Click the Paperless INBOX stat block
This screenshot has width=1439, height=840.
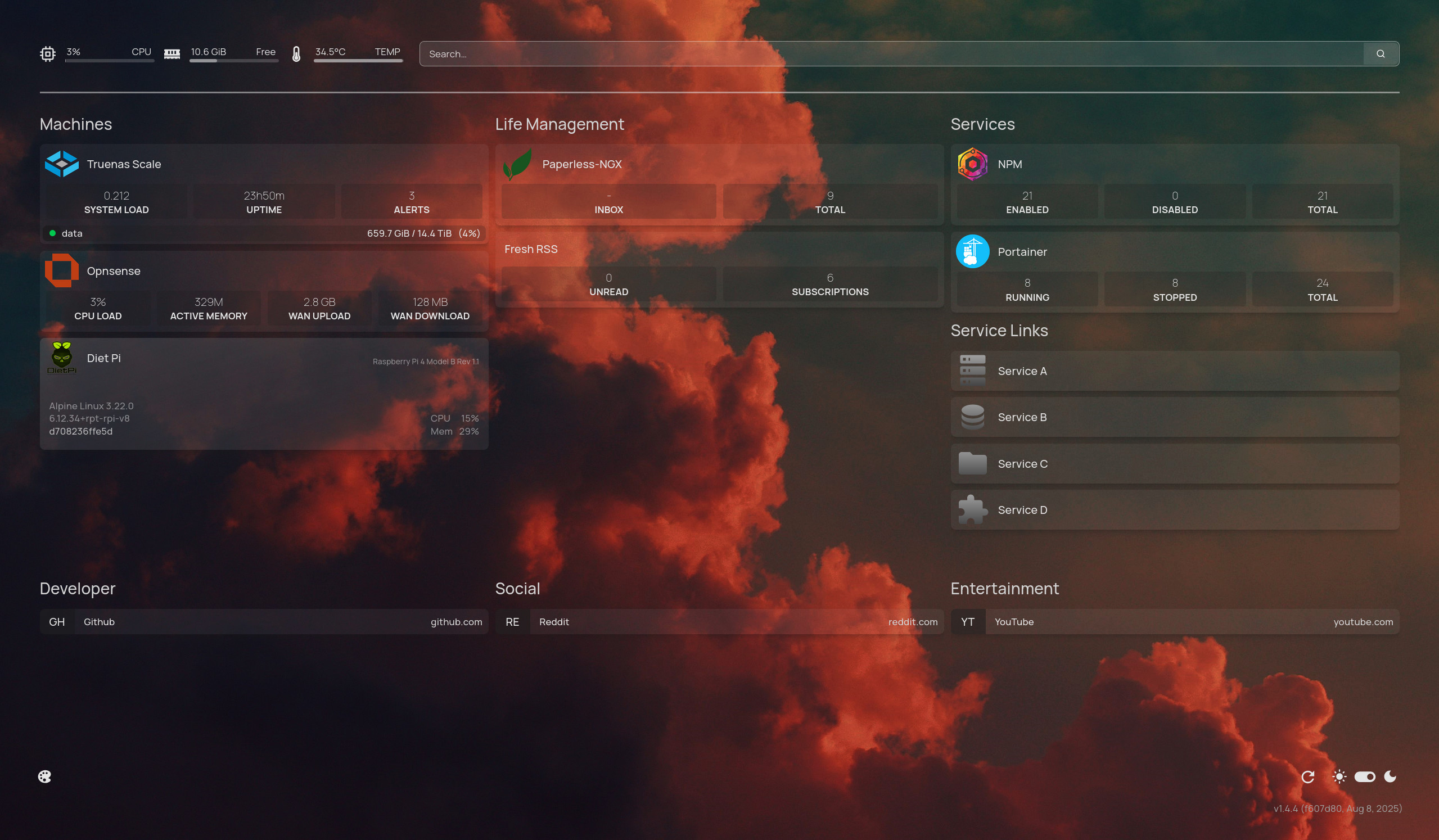point(608,202)
